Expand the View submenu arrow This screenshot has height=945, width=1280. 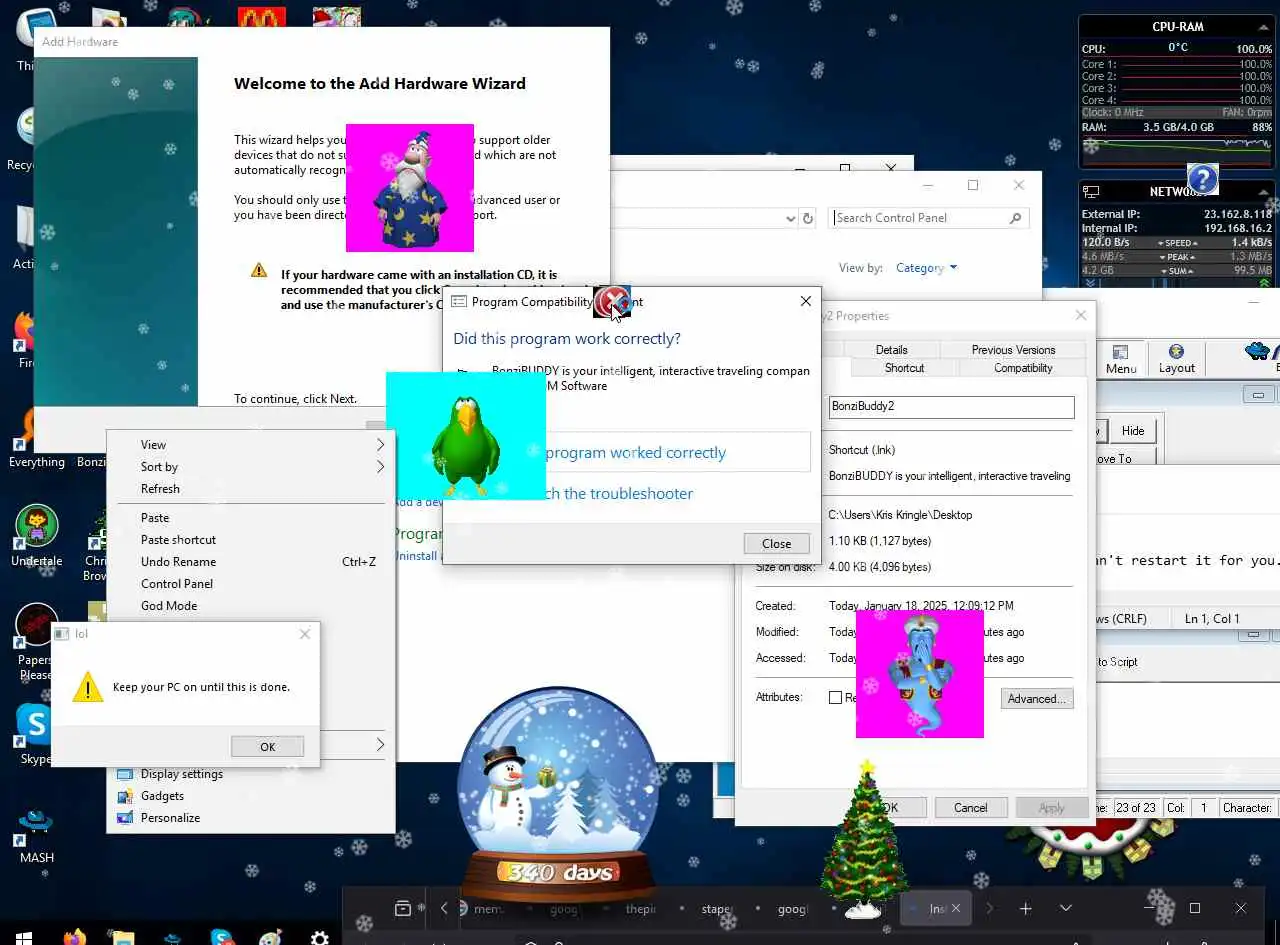pyautogui.click(x=380, y=445)
